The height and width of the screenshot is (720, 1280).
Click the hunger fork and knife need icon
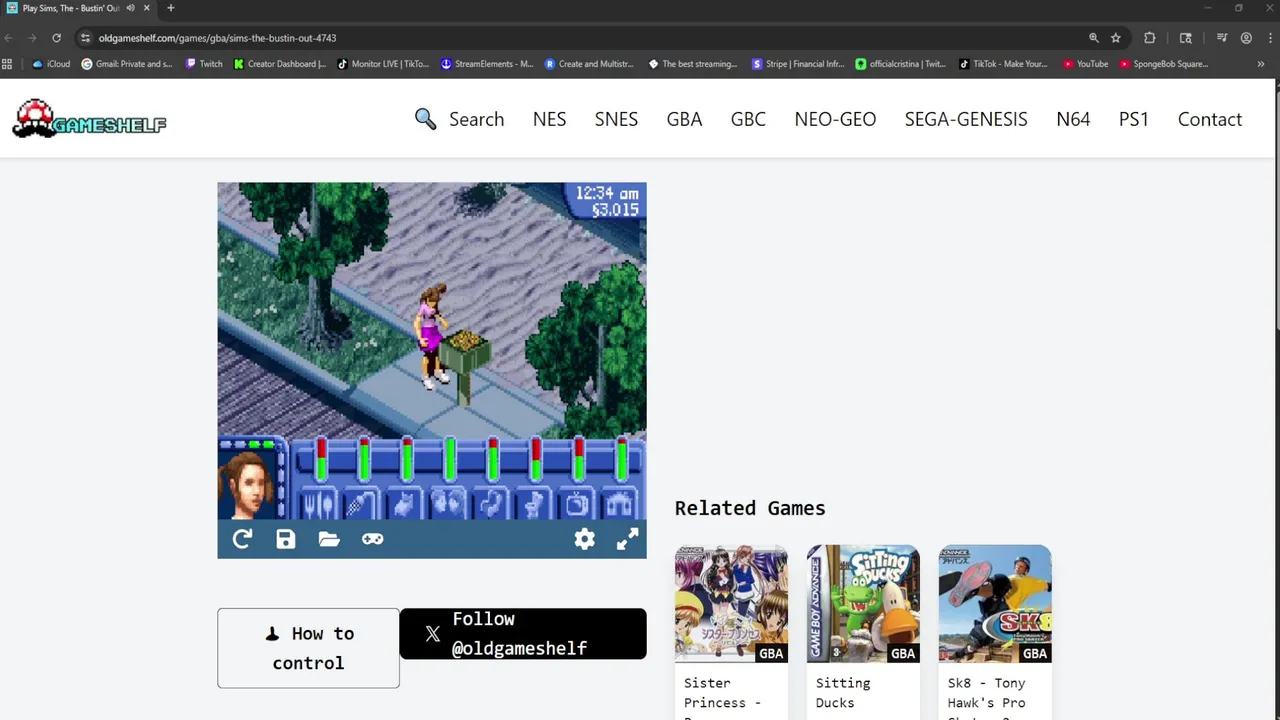[320, 505]
